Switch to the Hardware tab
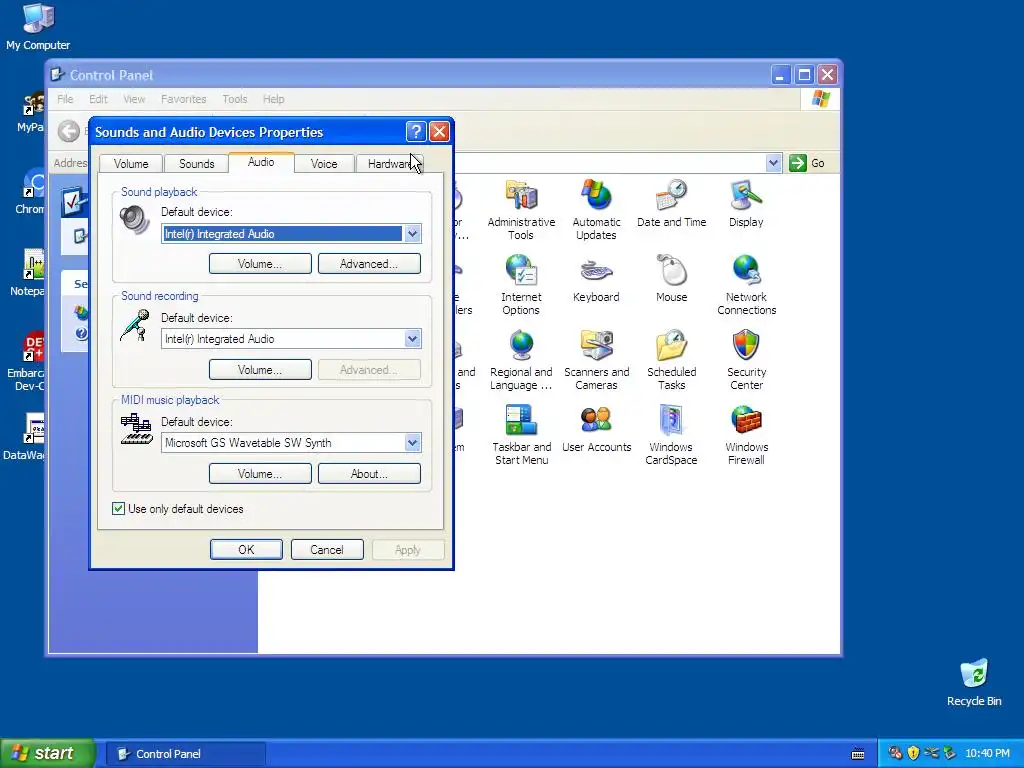 [389, 164]
